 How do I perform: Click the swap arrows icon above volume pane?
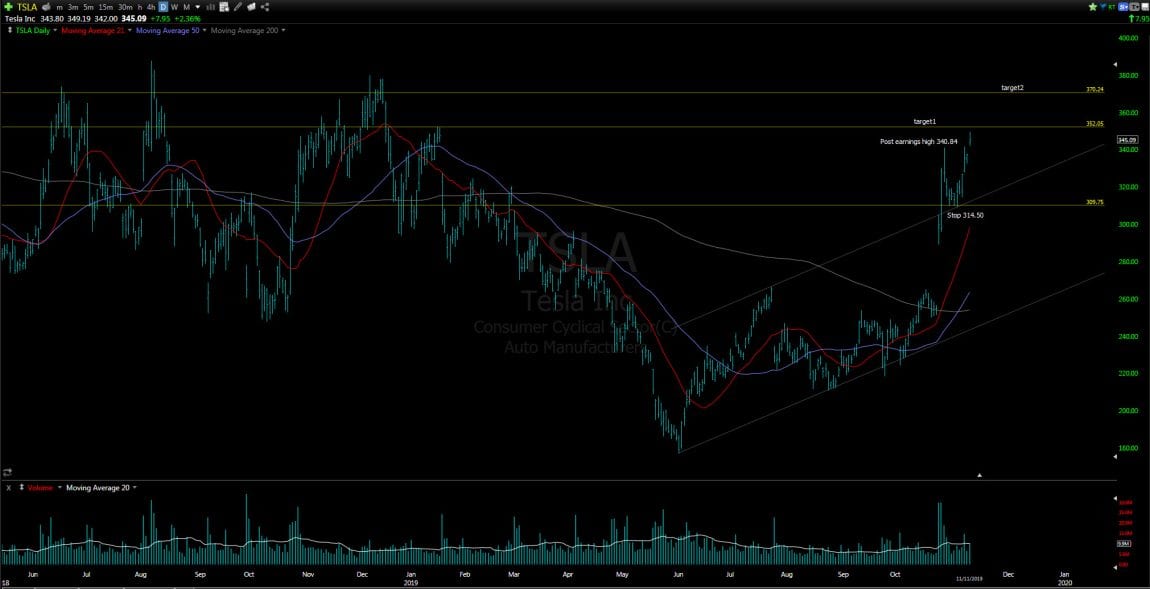7,472
